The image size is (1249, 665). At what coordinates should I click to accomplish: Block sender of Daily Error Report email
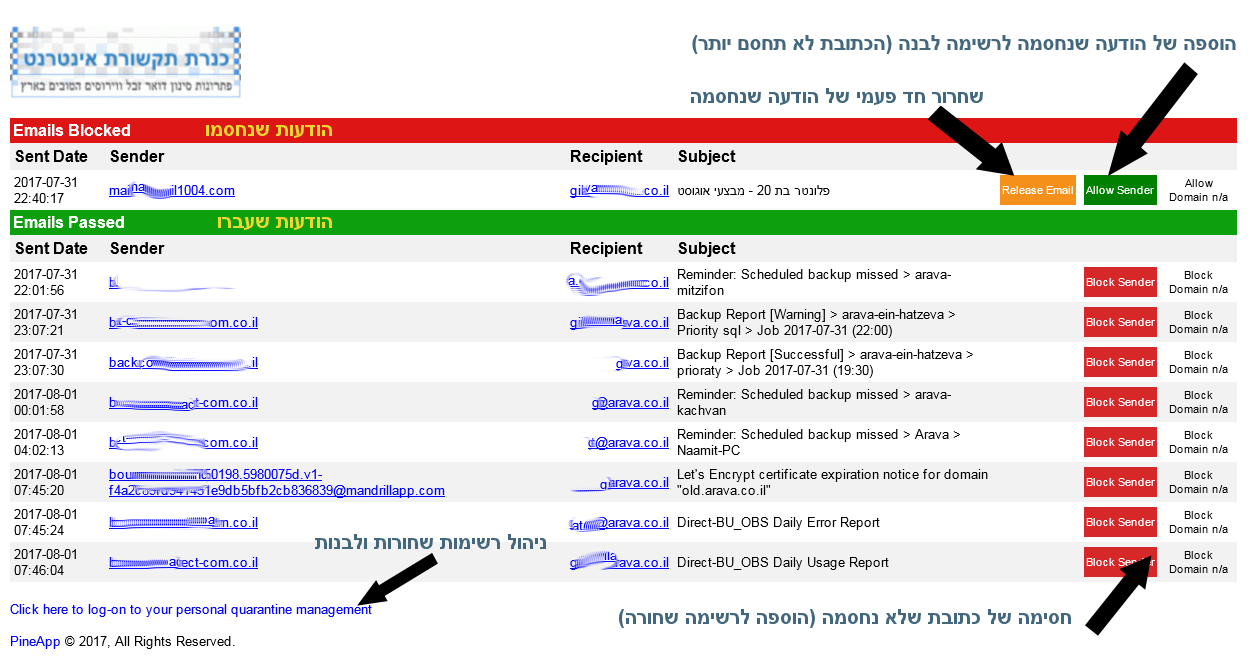(x=1120, y=522)
